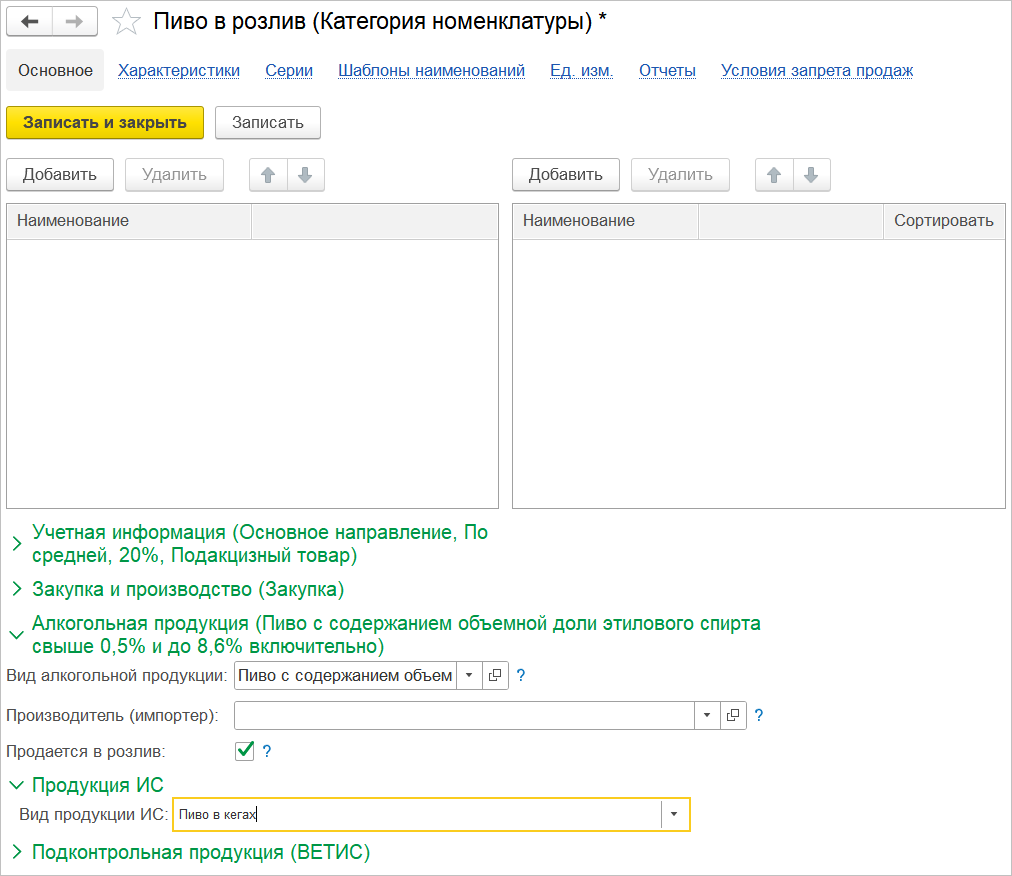Collapse the Алкогольная продукция section

point(16,634)
